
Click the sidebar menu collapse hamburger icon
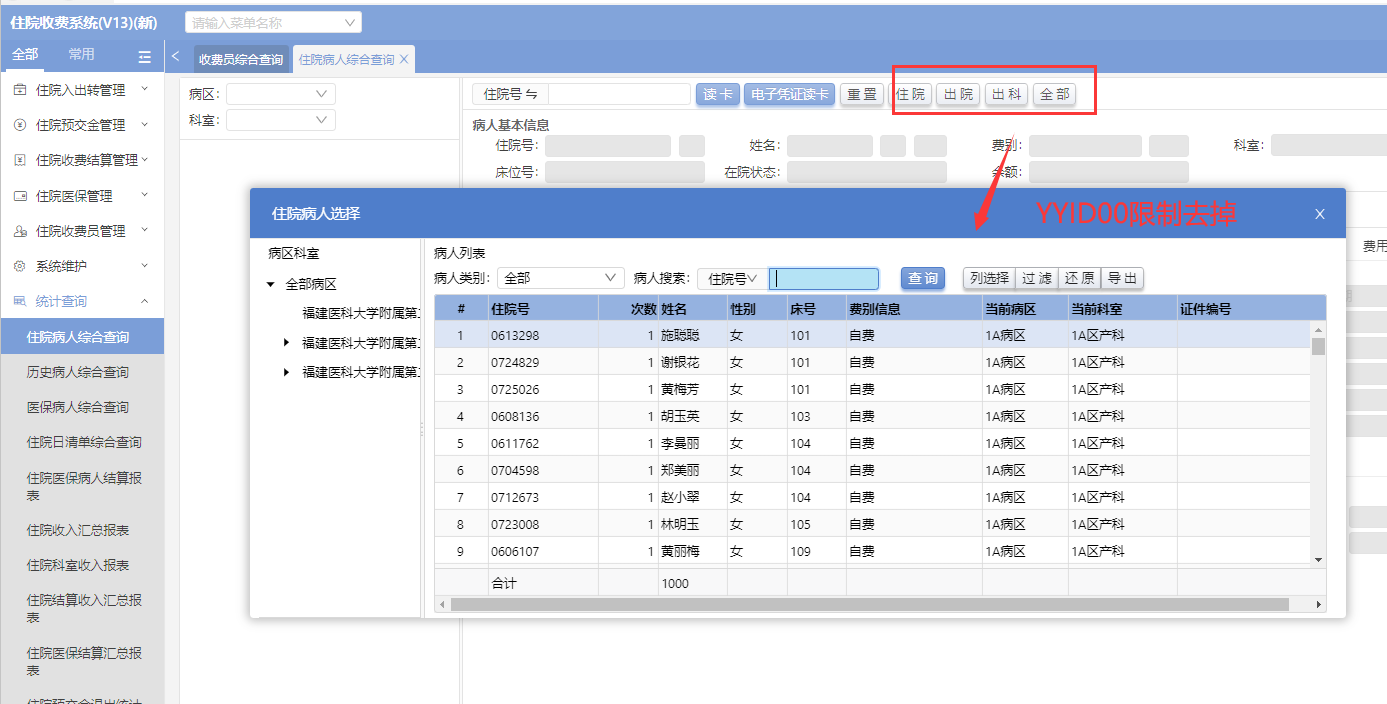[x=145, y=56]
